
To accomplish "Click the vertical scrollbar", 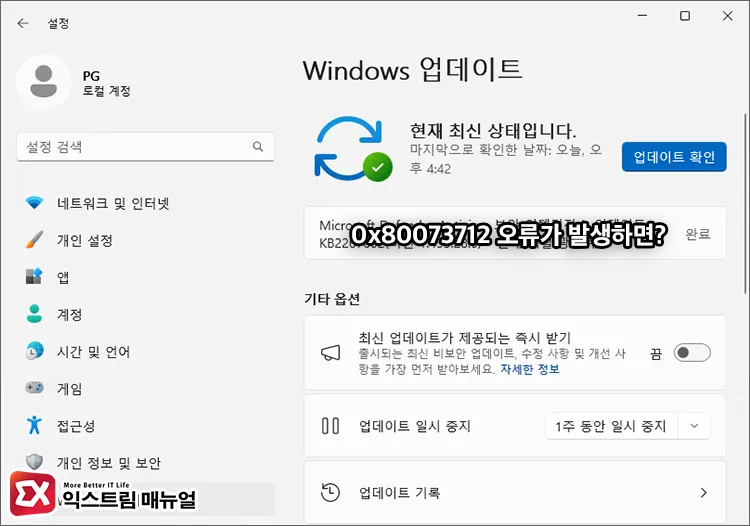I will tap(745, 203).
